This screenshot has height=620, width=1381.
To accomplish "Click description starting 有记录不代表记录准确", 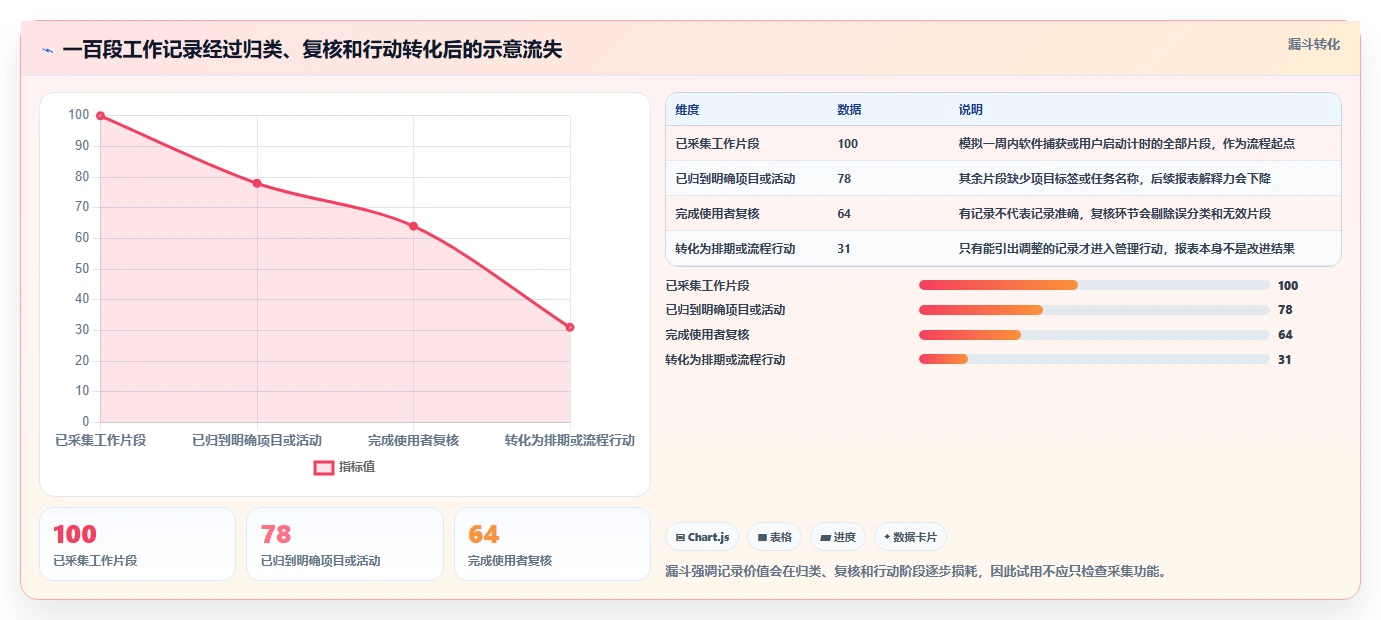I will 1114,214.
